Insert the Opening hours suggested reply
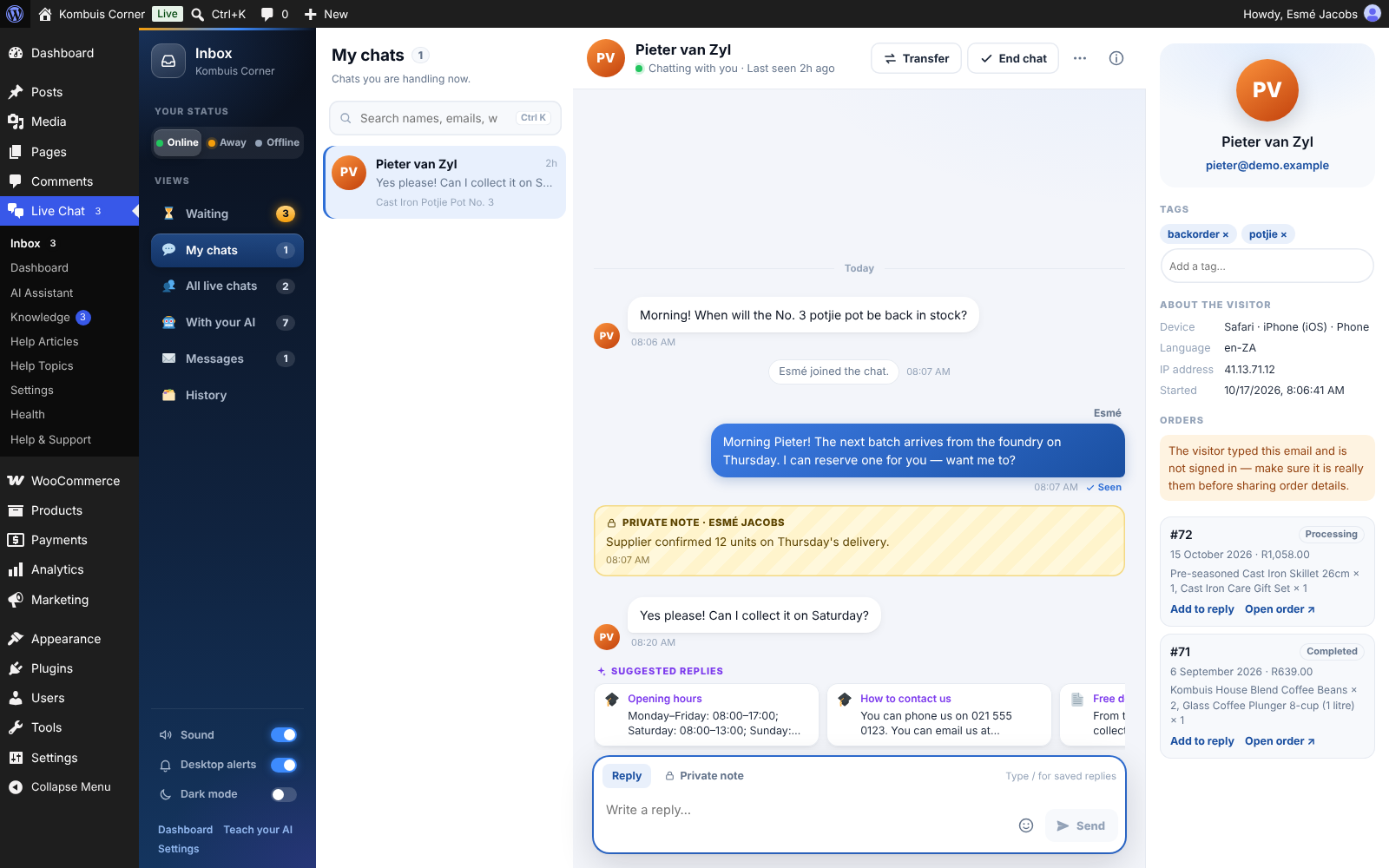 707,715
